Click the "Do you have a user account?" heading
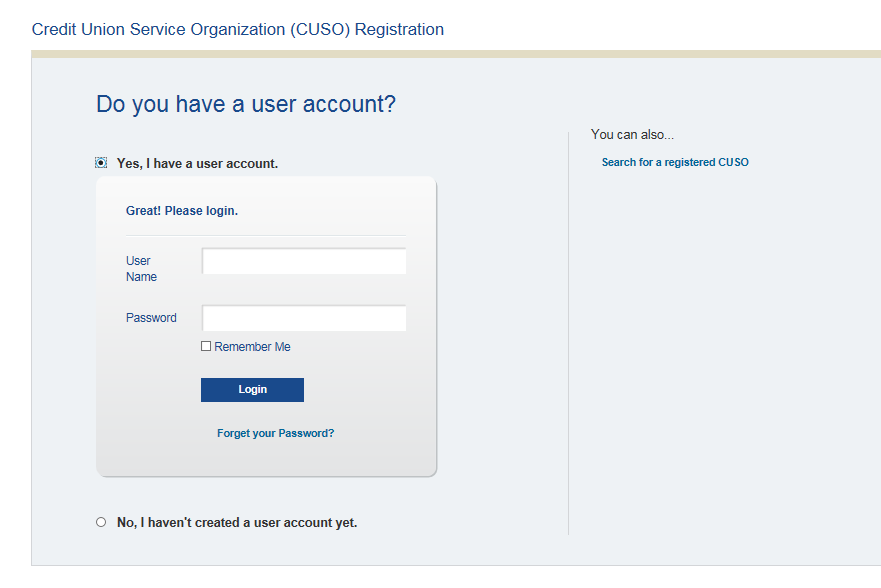The width and height of the screenshot is (881, 588). tap(246, 104)
